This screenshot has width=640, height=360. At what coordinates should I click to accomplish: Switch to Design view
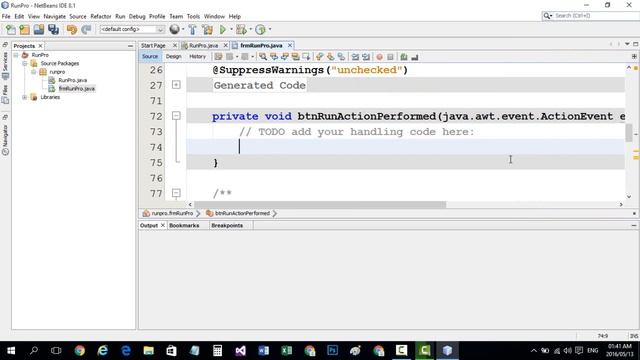[x=173, y=56]
